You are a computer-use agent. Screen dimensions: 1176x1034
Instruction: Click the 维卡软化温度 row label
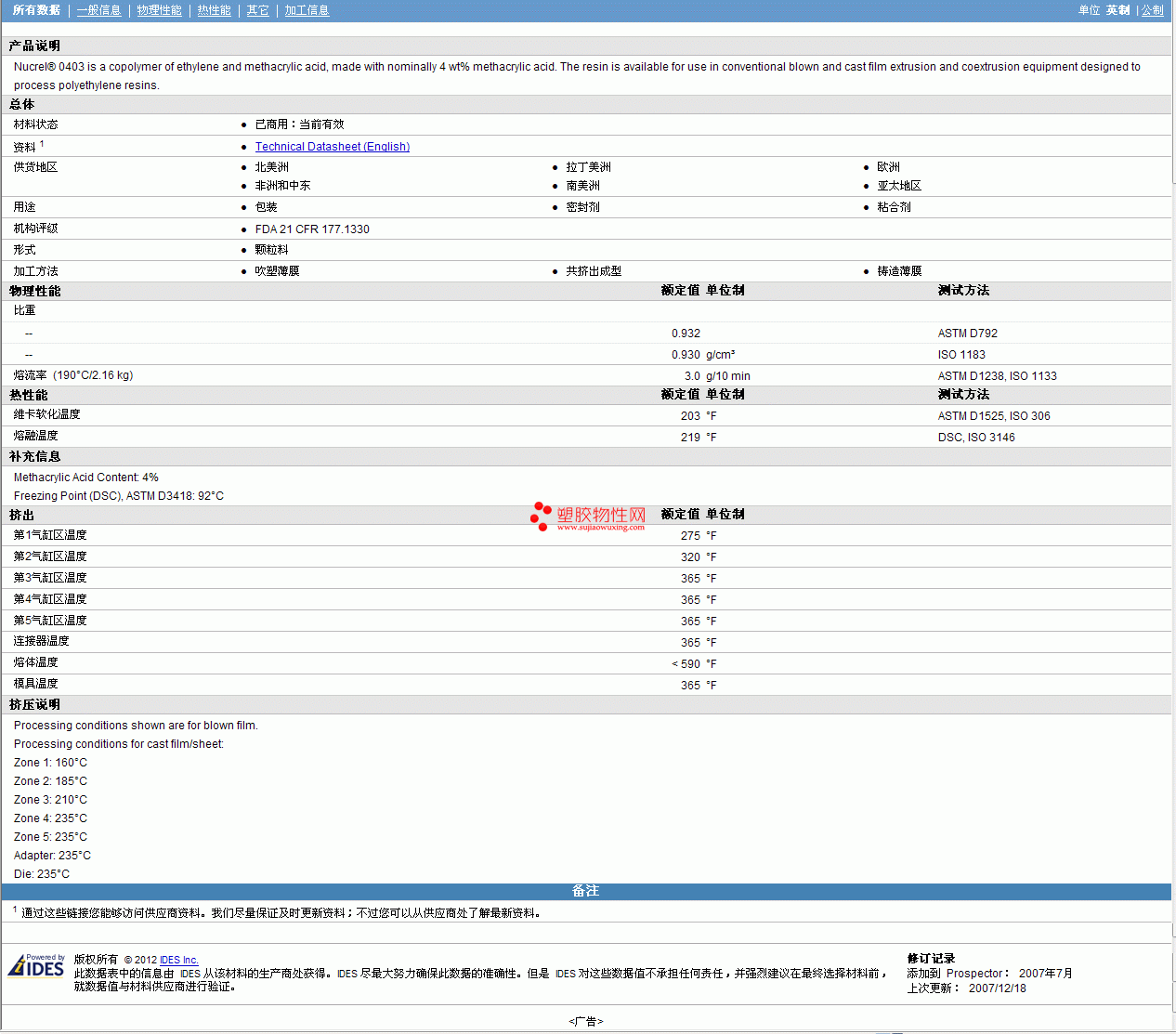(x=46, y=414)
